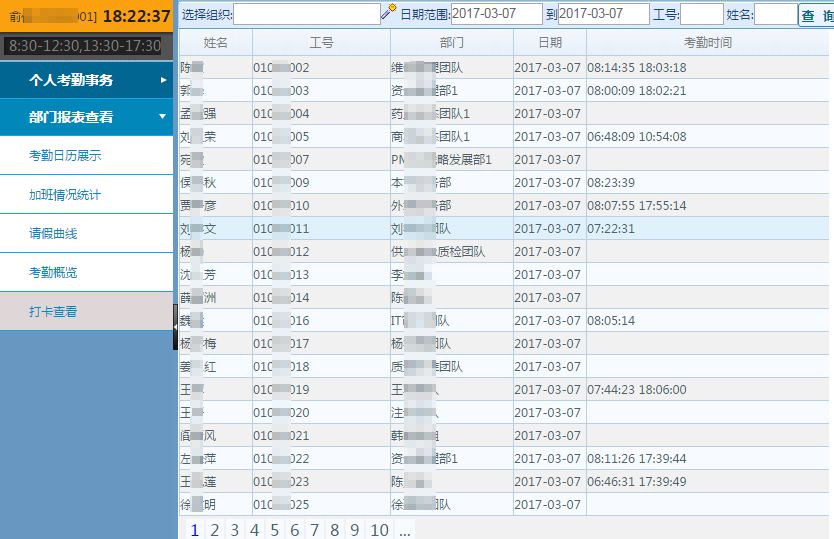Select attendance time 06:46:31 17:39:49

(x=637, y=482)
